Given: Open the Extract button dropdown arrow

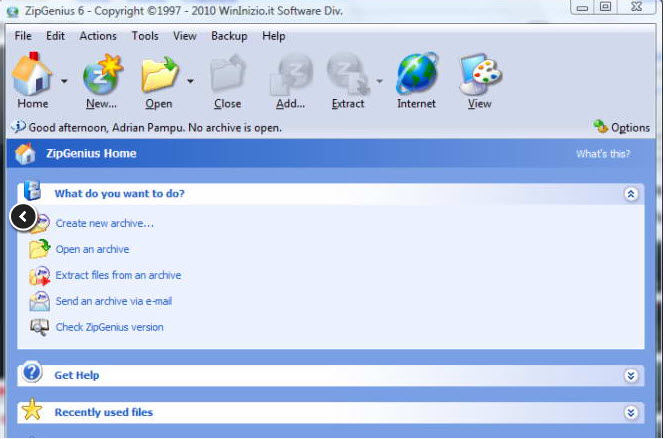Looking at the screenshot, I should (379, 81).
